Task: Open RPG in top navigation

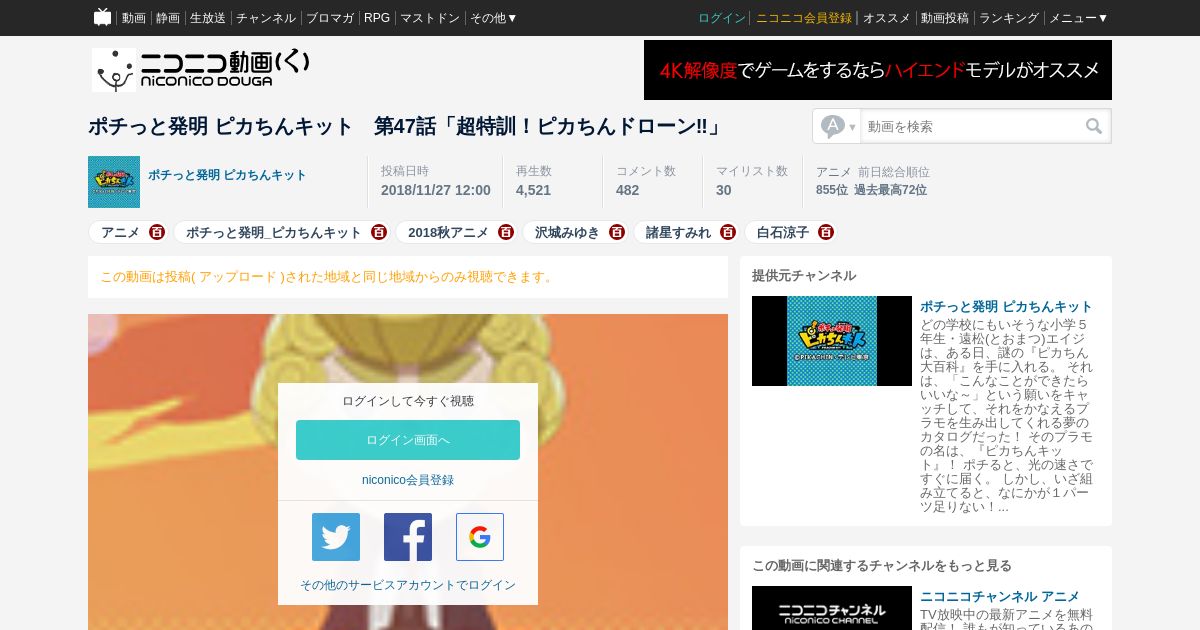Action: point(377,18)
